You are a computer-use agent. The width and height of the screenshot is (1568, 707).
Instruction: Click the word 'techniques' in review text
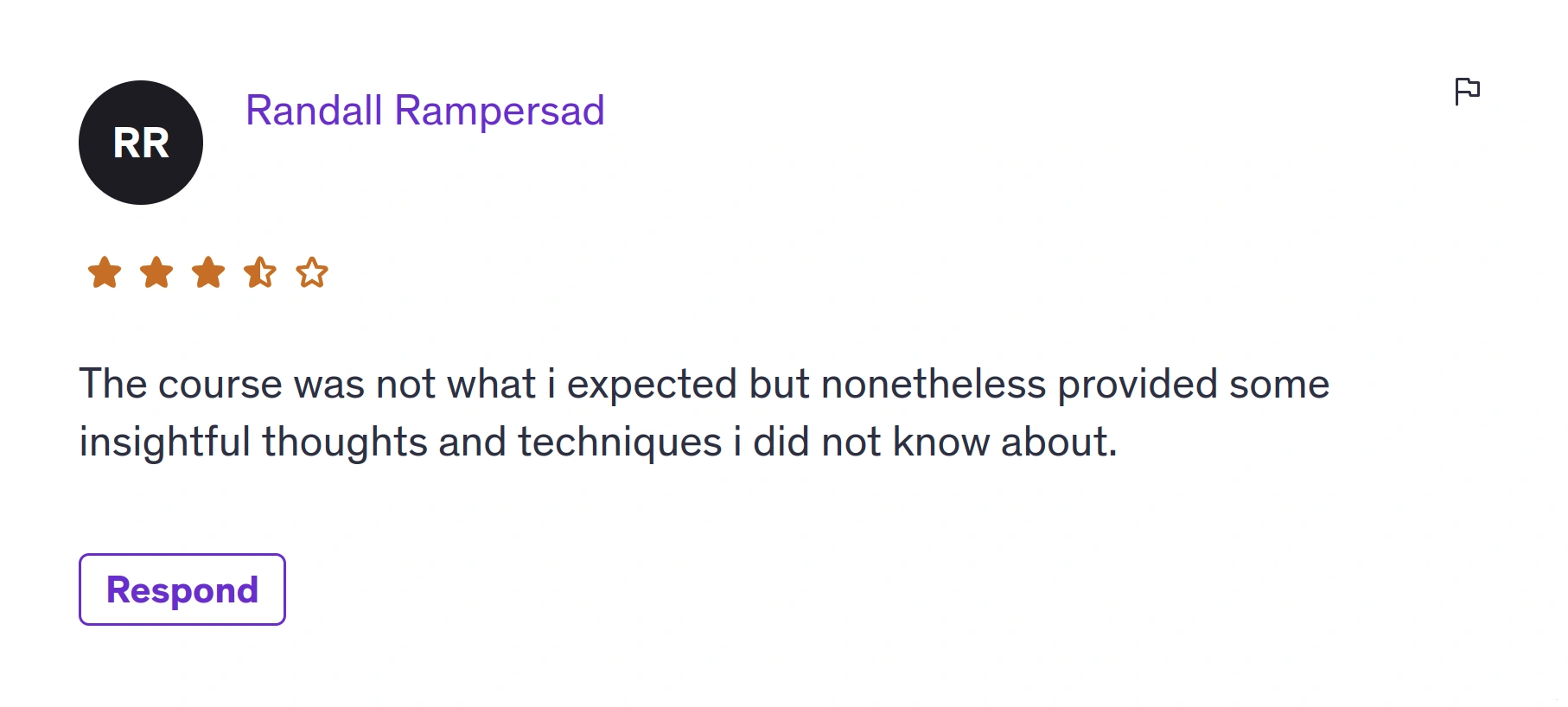tap(620, 442)
